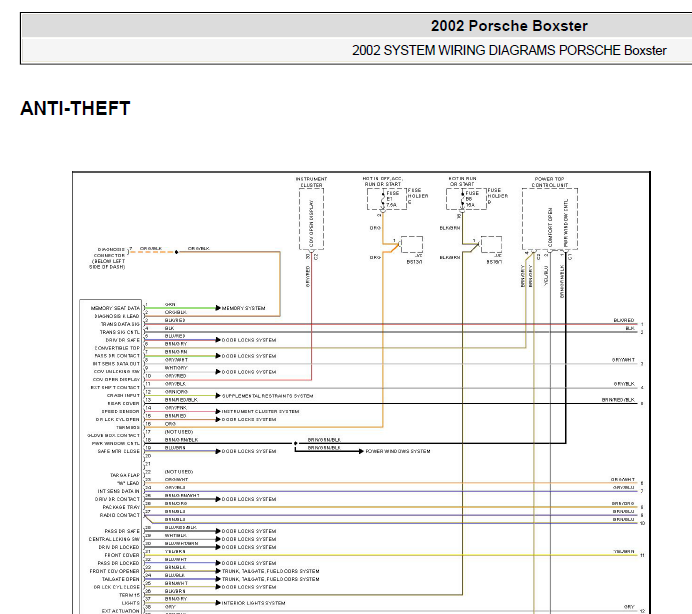Click the COMFORT OPEN vertical label

tap(550, 227)
